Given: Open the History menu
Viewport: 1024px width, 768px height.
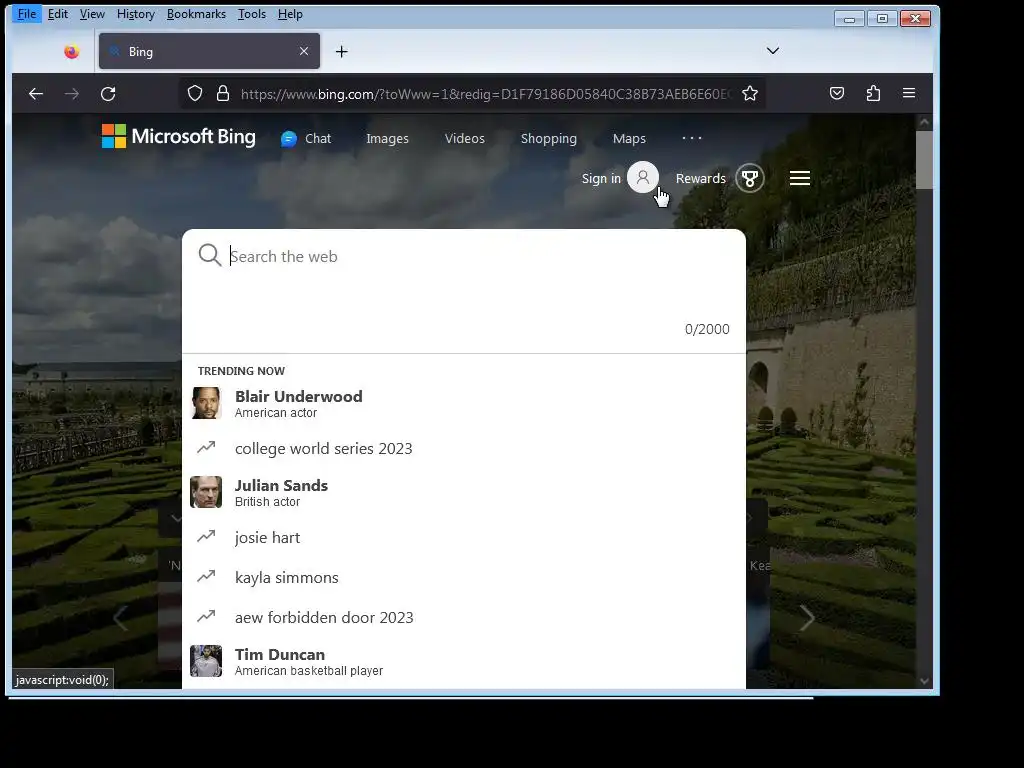Looking at the screenshot, I should 136,14.
